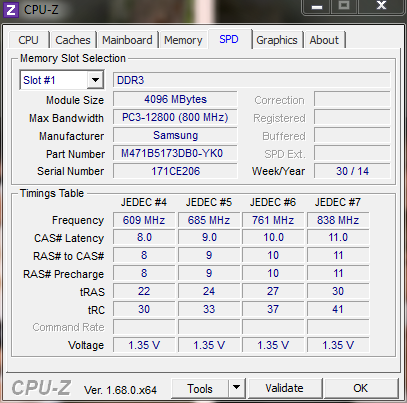Click tRAS value 27

click(x=273, y=291)
